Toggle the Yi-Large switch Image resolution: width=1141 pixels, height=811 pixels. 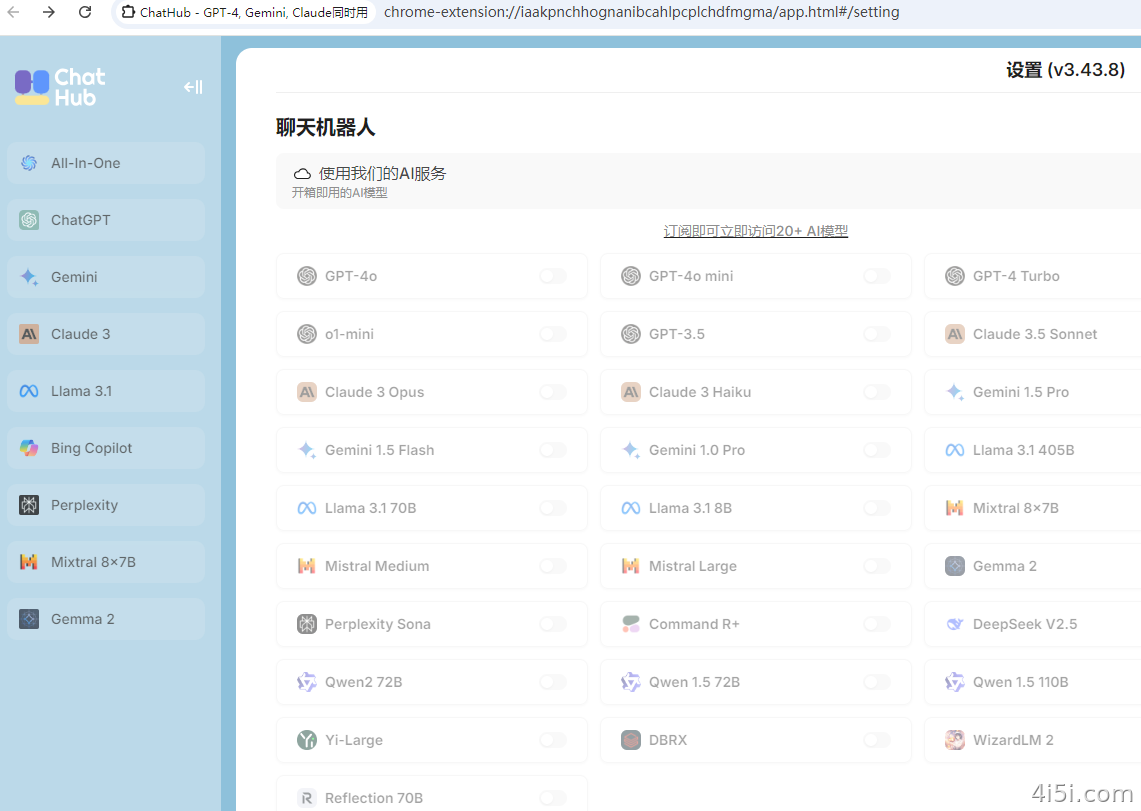coord(553,740)
